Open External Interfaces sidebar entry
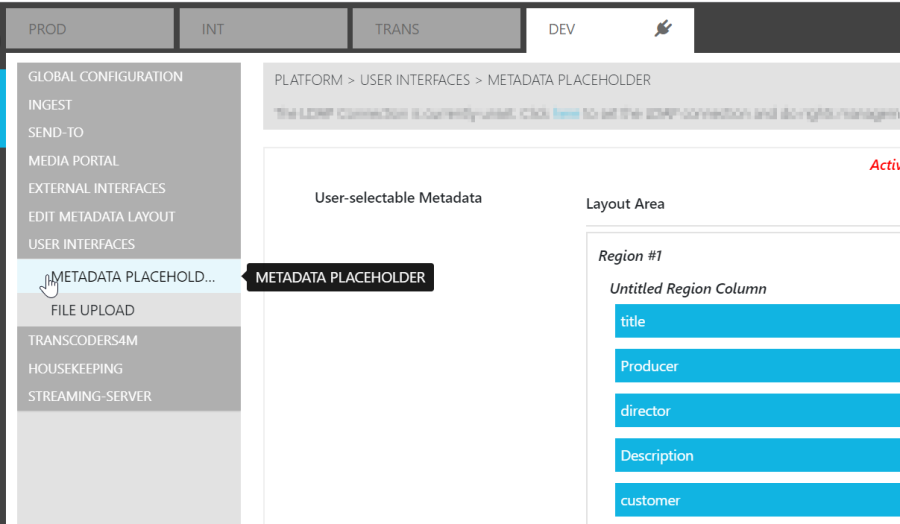The width and height of the screenshot is (900, 524). pos(97,189)
